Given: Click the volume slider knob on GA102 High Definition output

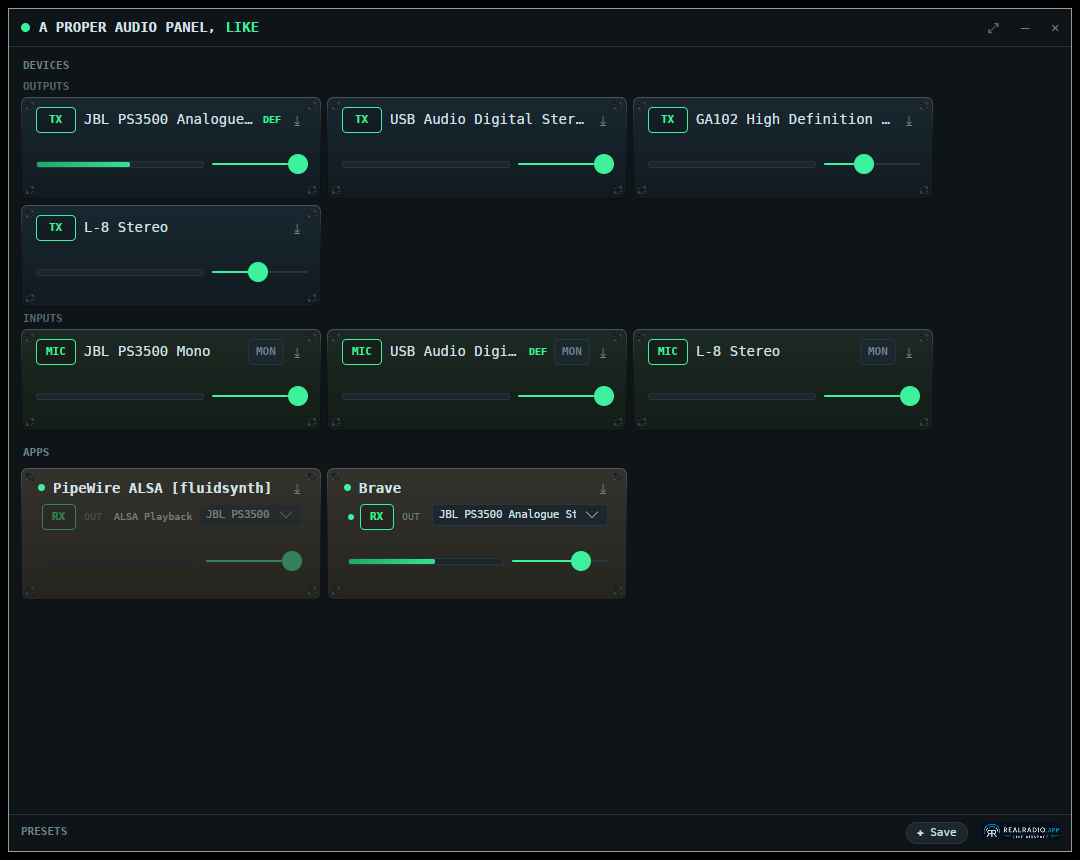Looking at the screenshot, I should click(864, 164).
